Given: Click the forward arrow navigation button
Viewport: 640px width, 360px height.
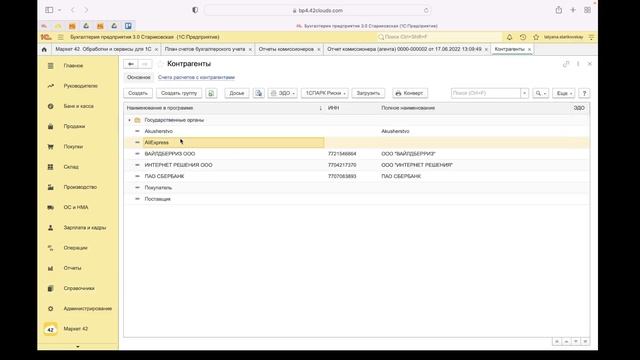Looking at the screenshot, I should 144,64.
